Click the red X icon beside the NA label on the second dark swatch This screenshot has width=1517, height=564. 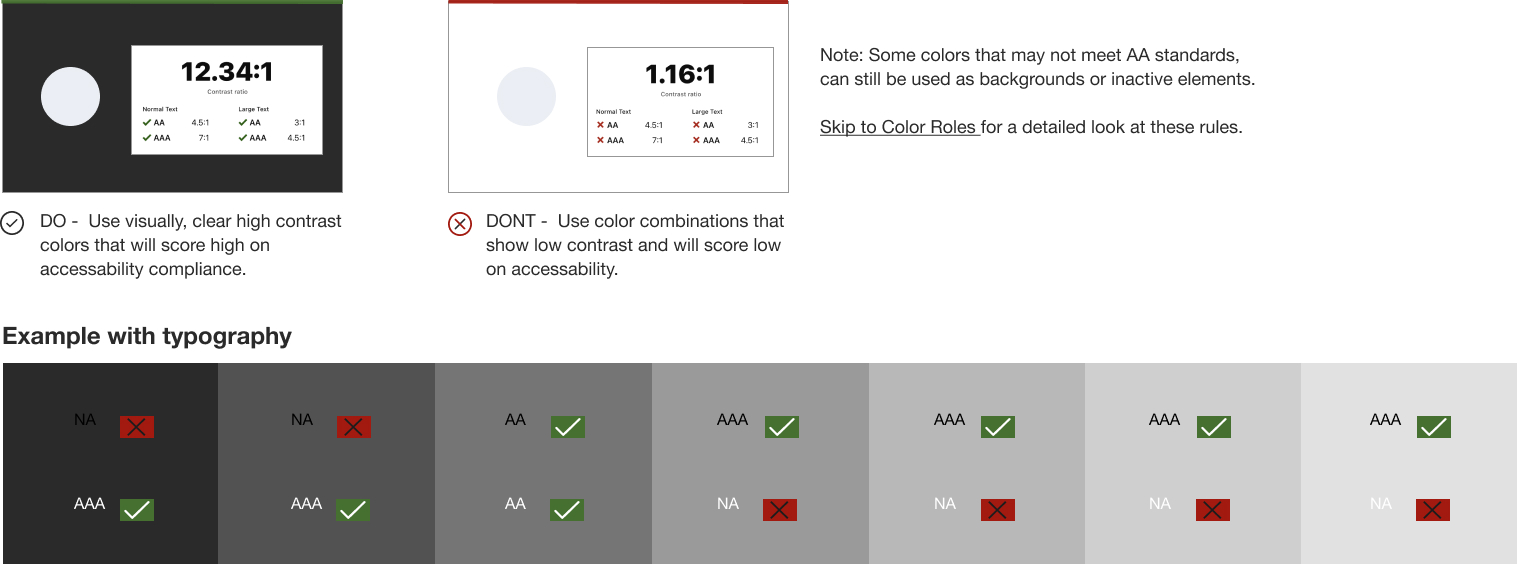(x=354, y=427)
